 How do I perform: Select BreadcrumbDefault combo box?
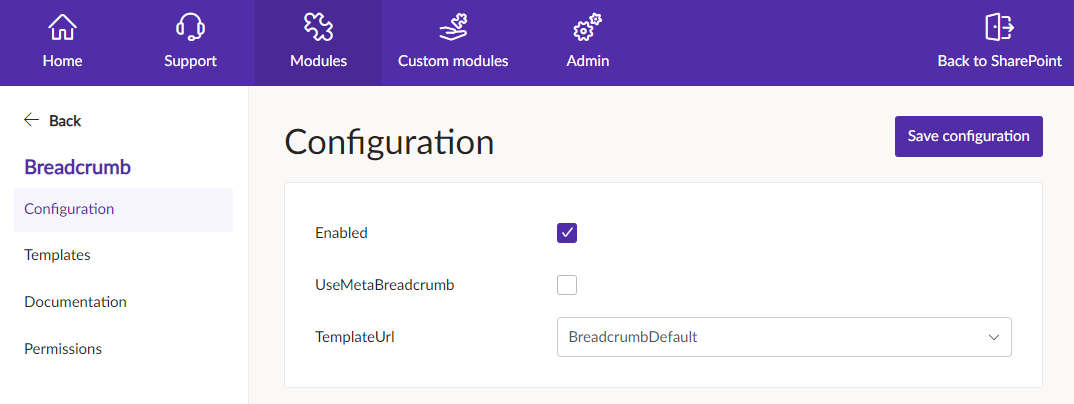point(784,337)
